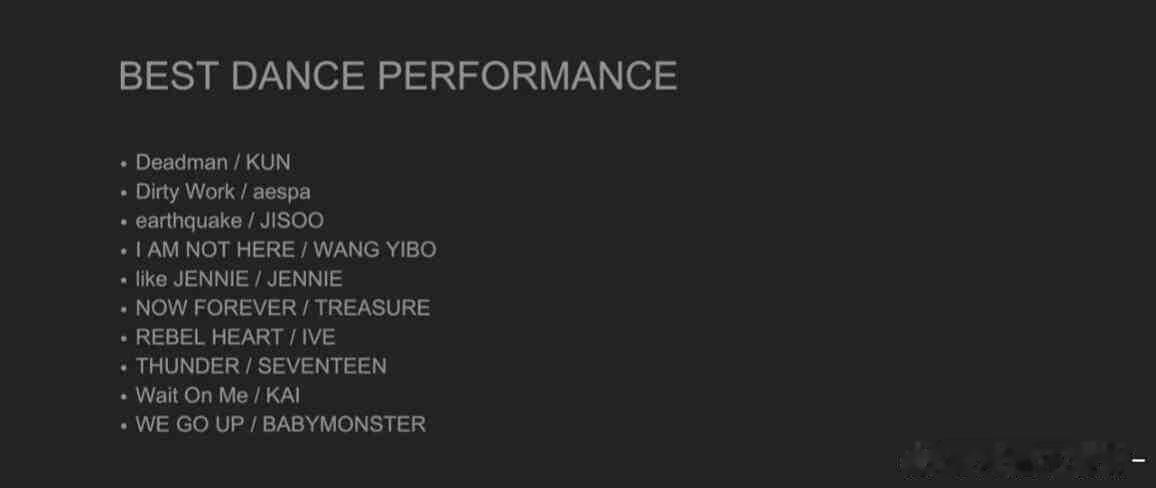The height and width of the screenshot is (488, 1156).
Task: Click the artist name TREASURE
Action: tap(372, 308)
